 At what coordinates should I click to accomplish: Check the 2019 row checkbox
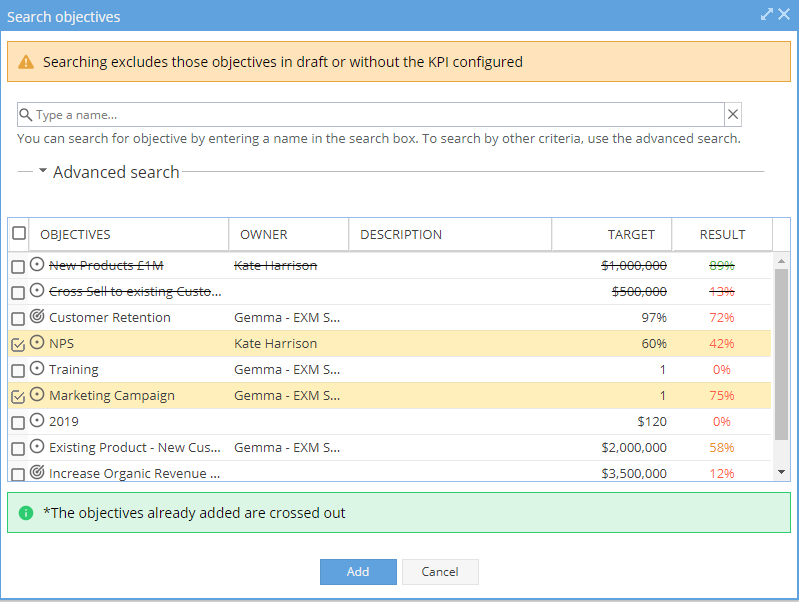[x=18, y=423]
